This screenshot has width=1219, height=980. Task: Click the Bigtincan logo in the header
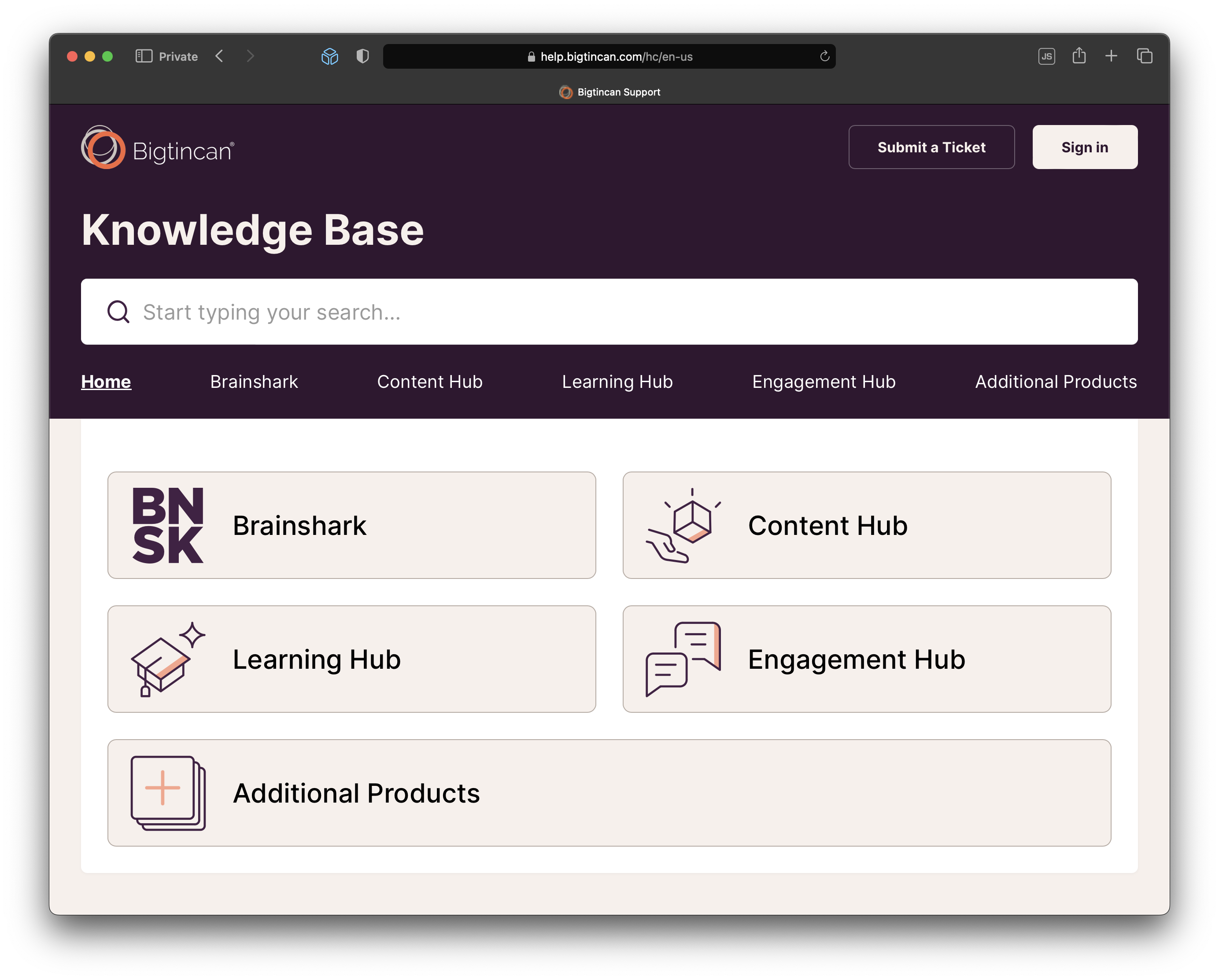click(158, 147)
